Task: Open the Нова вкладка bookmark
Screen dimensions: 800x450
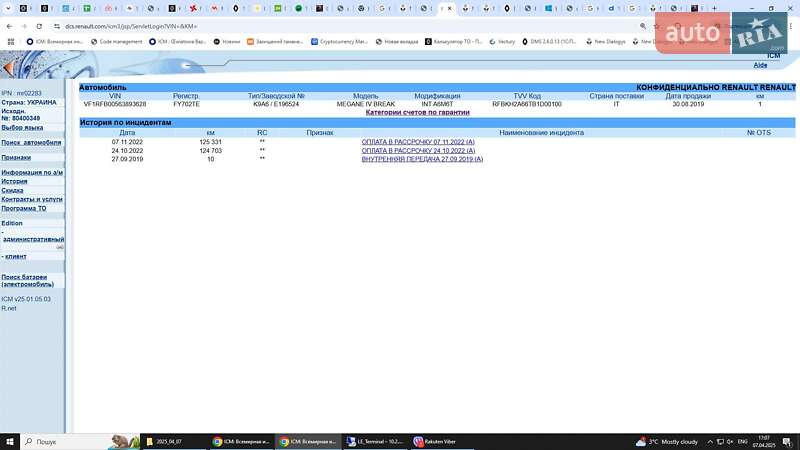Action: pos(397,42)
